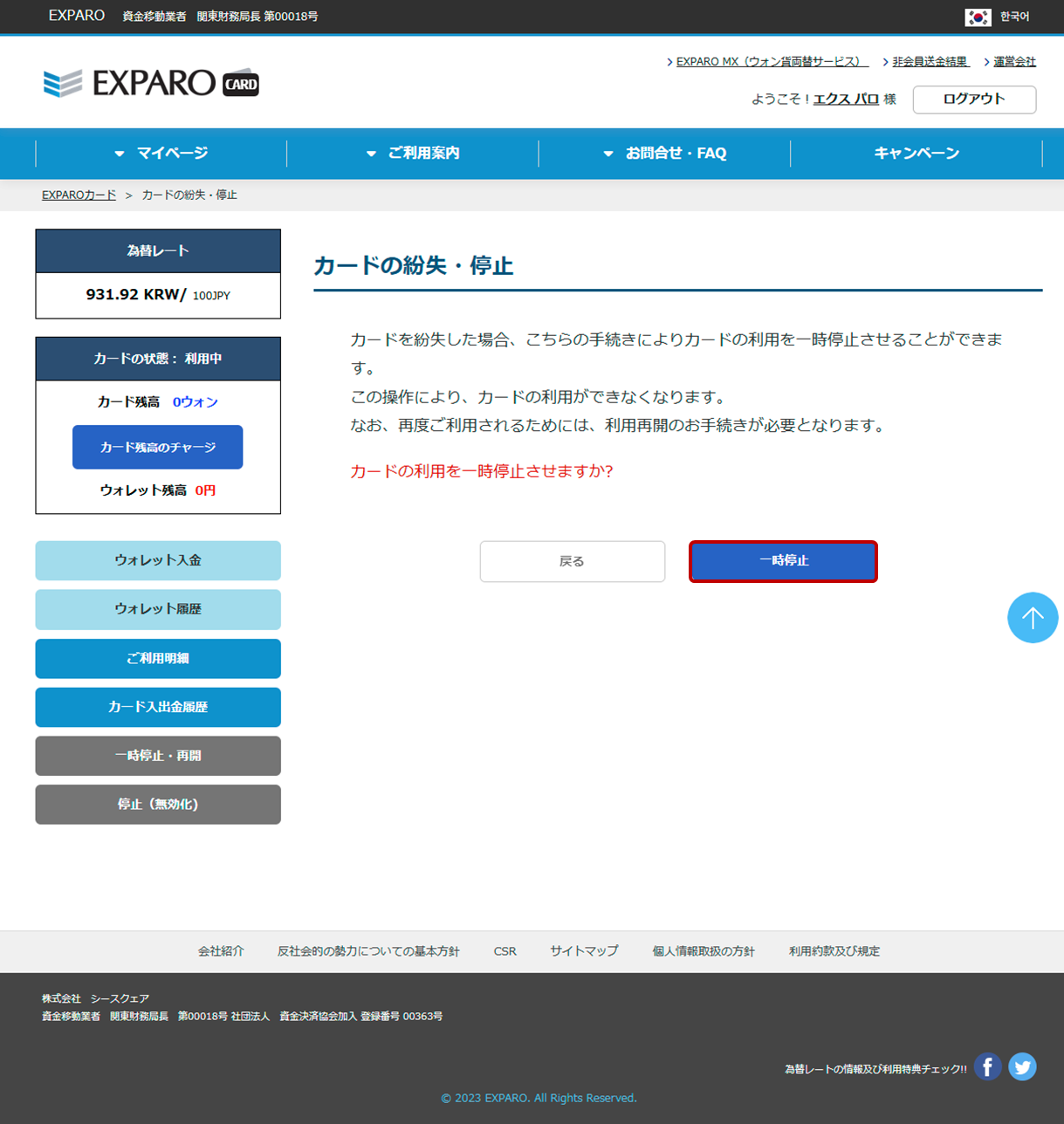Open カード入出金履歴 in the sidebar
The image size is (1064, 1124).
158,707
